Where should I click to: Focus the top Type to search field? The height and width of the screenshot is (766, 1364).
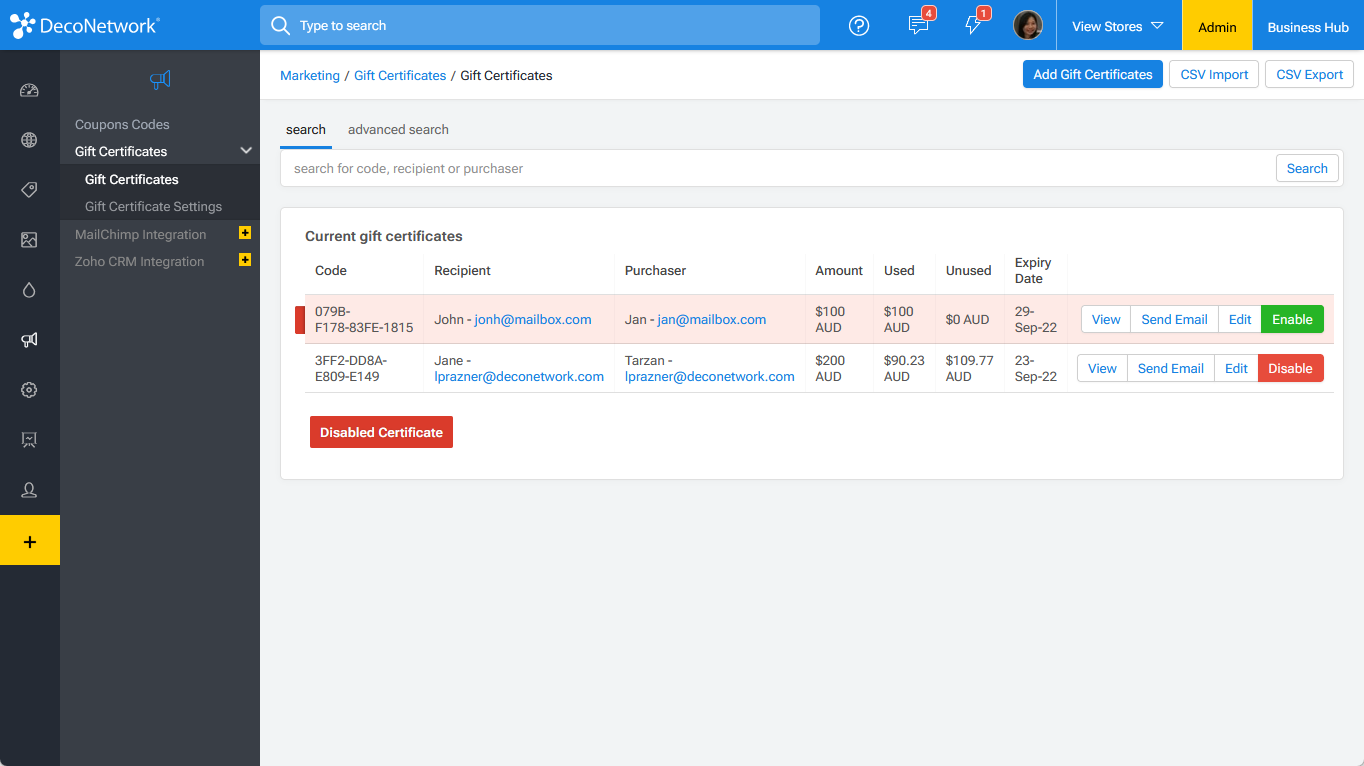coord(540,25)
